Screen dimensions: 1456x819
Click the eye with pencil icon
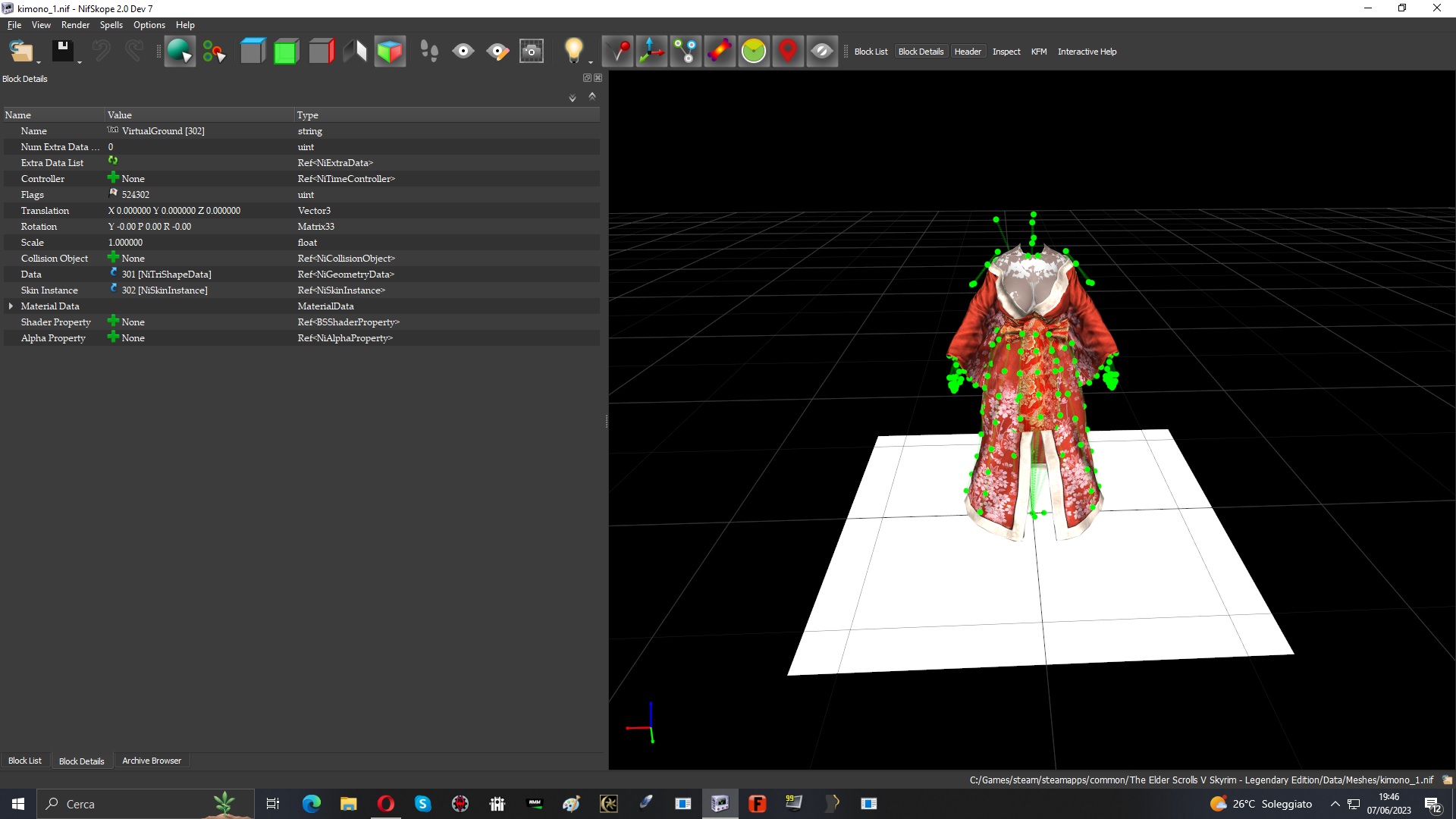click(x=497, y=52)
